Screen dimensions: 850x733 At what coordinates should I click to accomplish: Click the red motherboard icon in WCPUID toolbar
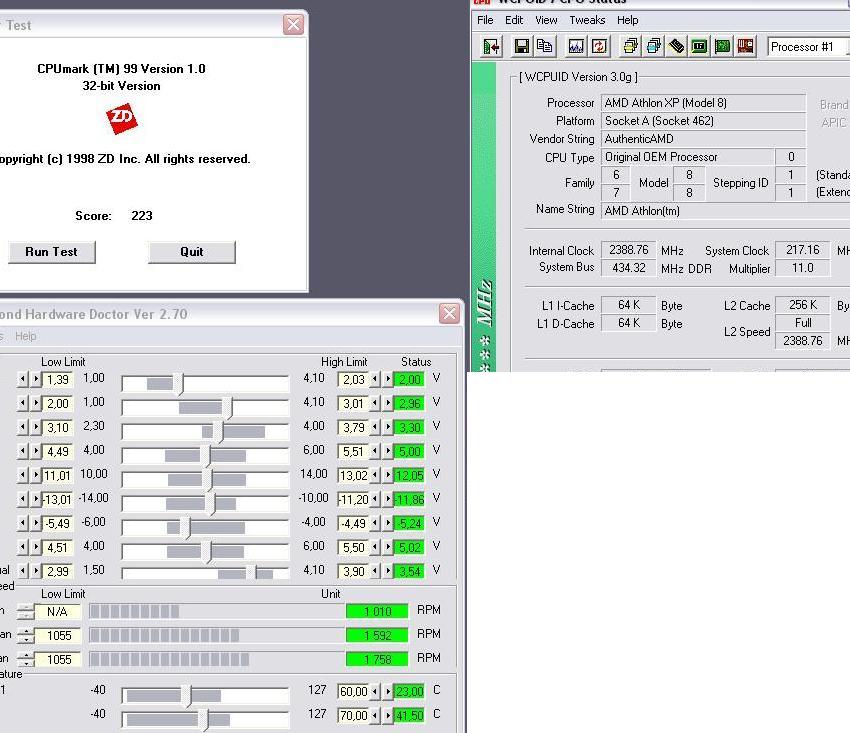click(745, 47)
